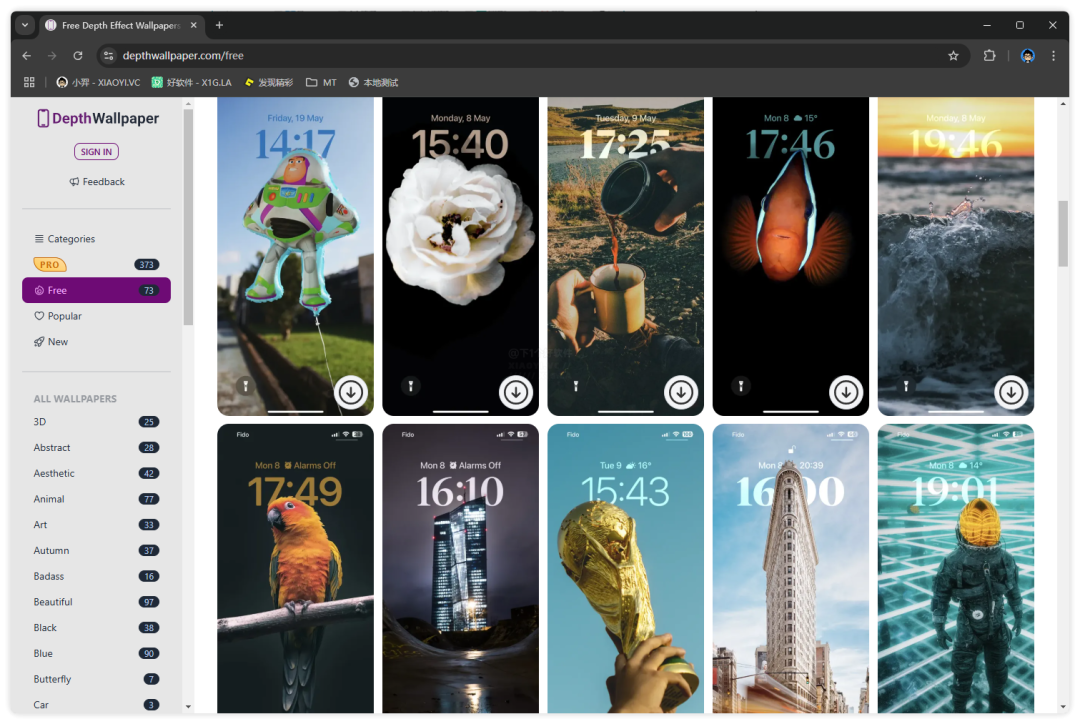Download the Buzz Lightyear balloon wallpaper

coord(350,392)
